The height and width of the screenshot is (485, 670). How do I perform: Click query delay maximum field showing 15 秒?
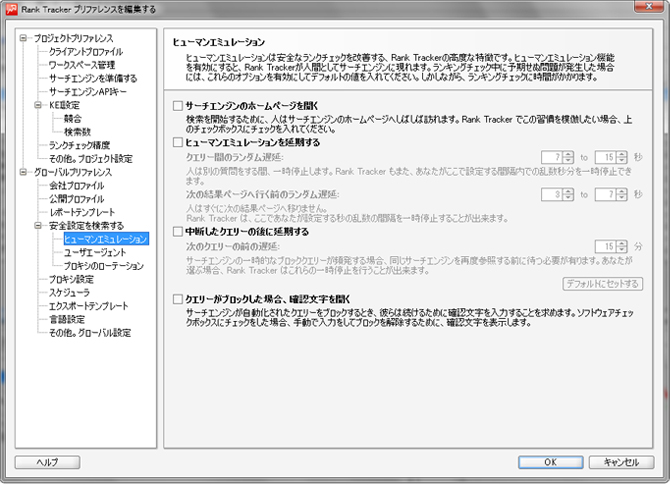pos(606,158)
